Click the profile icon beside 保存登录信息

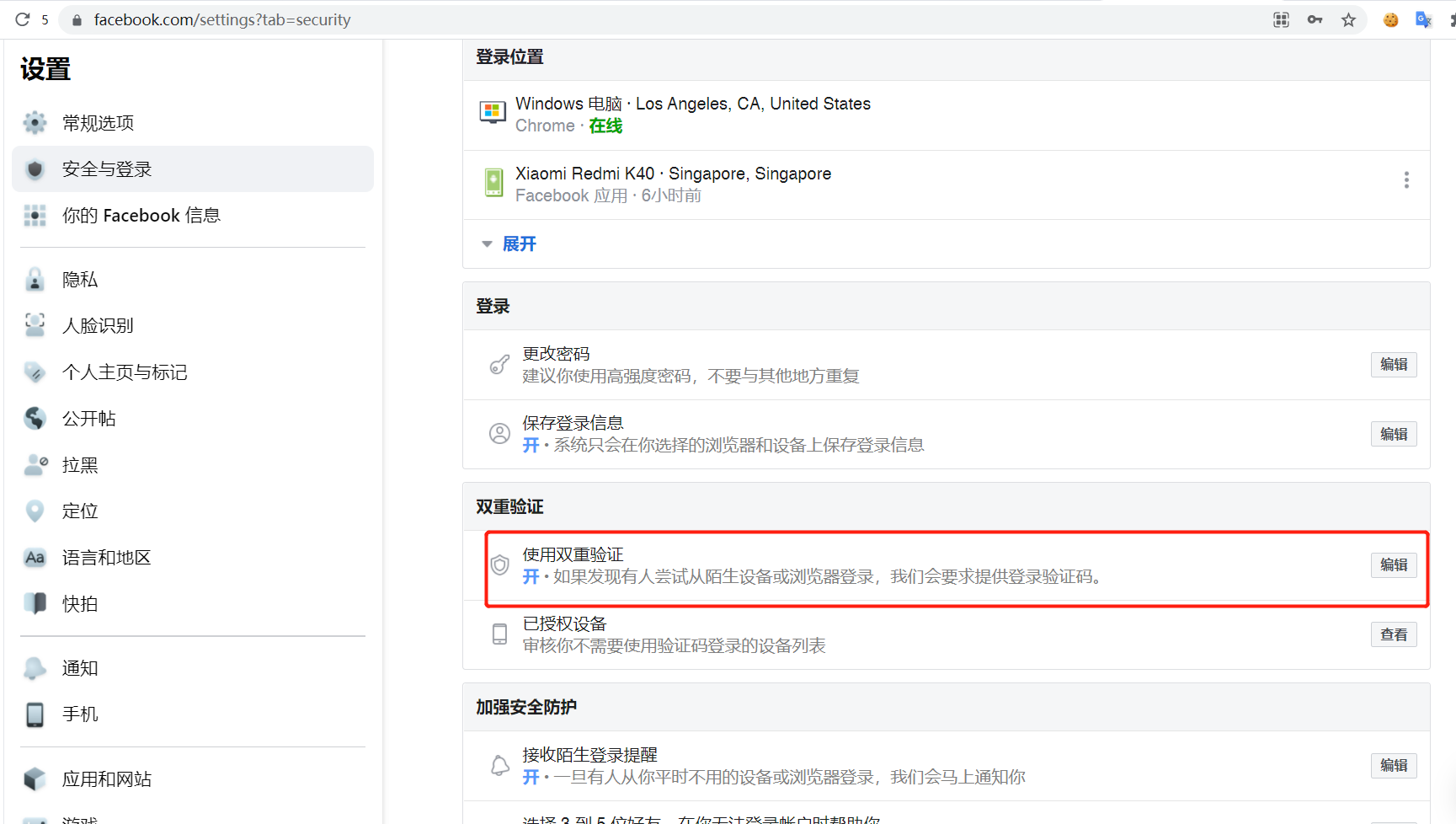[499, 434]
